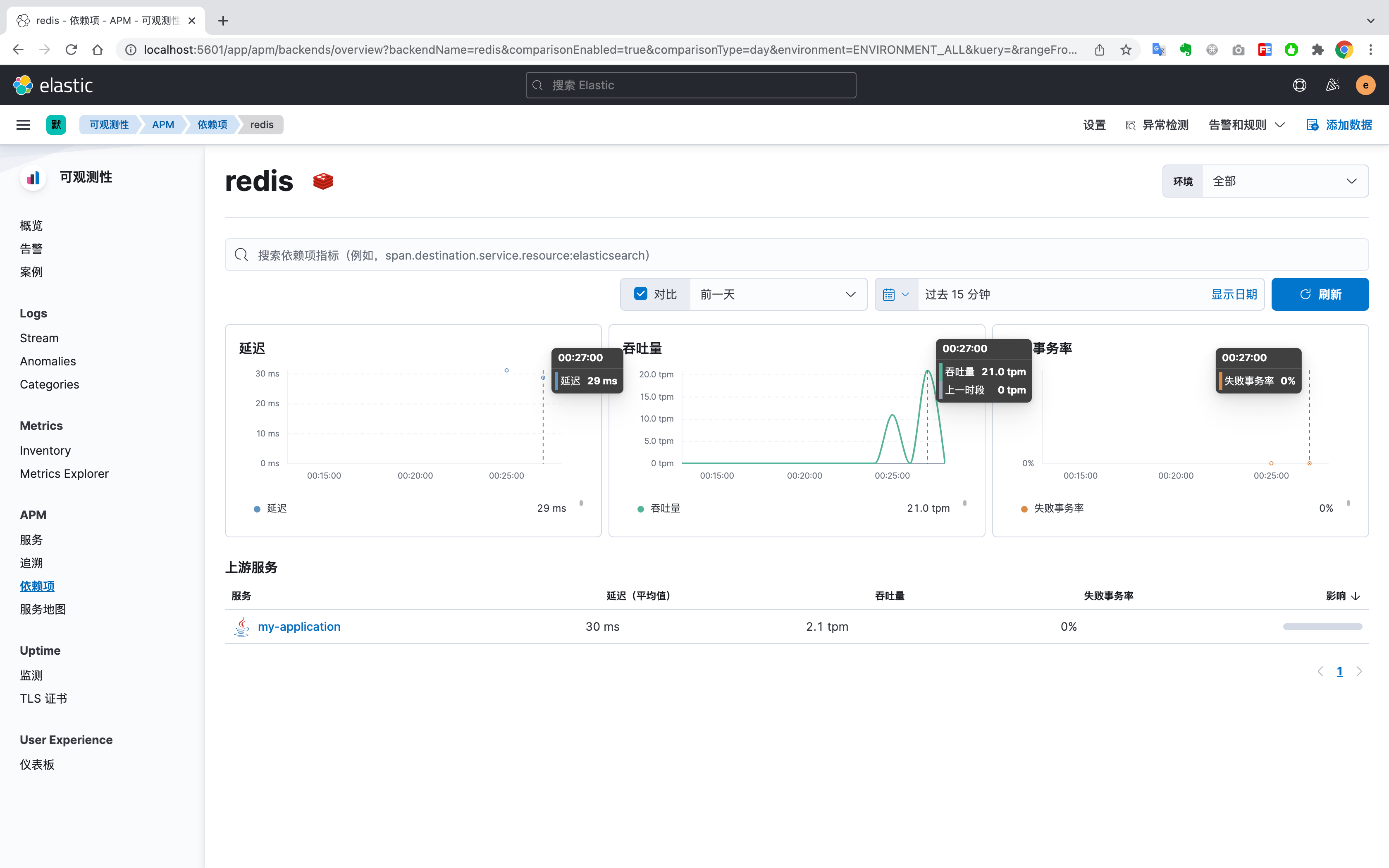Expand the comparison period dropdown
This screenshot has height=868, width=1389.
pyautogui.click(x=778, y=294)
